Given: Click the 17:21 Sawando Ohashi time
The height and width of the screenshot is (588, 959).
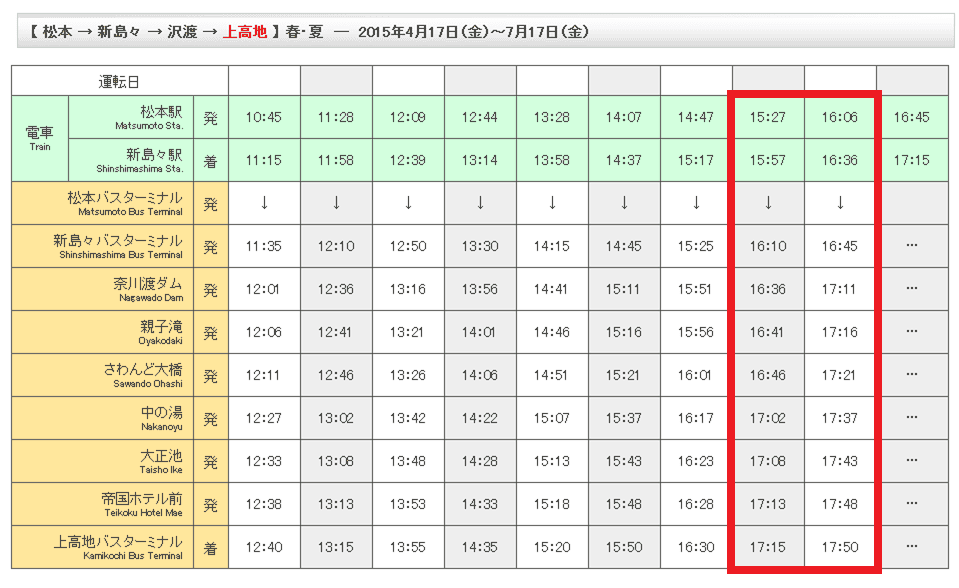Looking at the screenshot, I should [840, 375].
